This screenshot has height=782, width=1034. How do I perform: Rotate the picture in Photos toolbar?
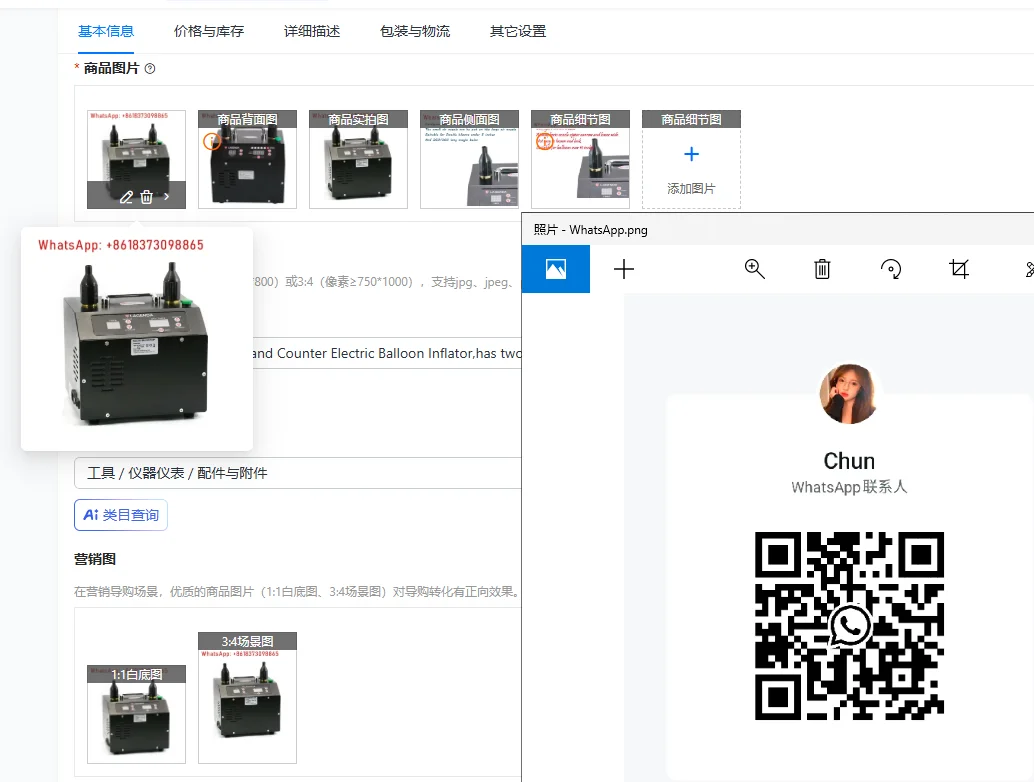pos(891,269)
